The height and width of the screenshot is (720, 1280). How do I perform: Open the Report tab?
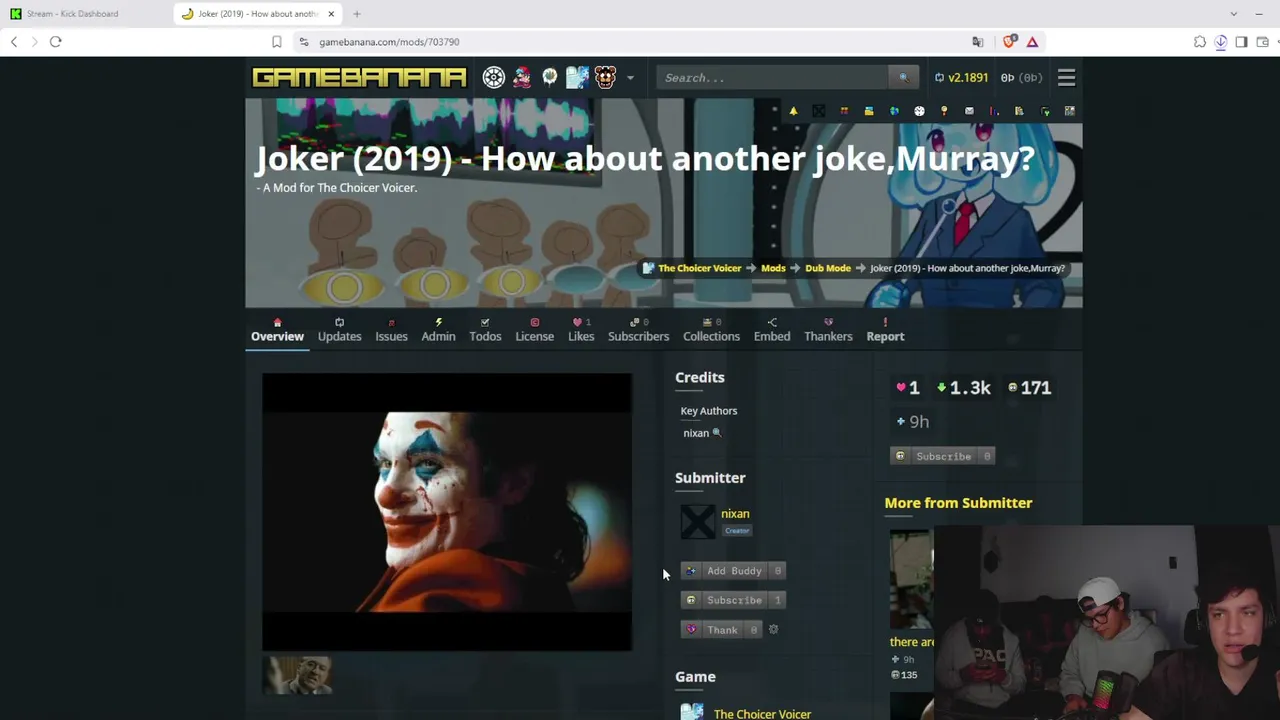point(885,330)
